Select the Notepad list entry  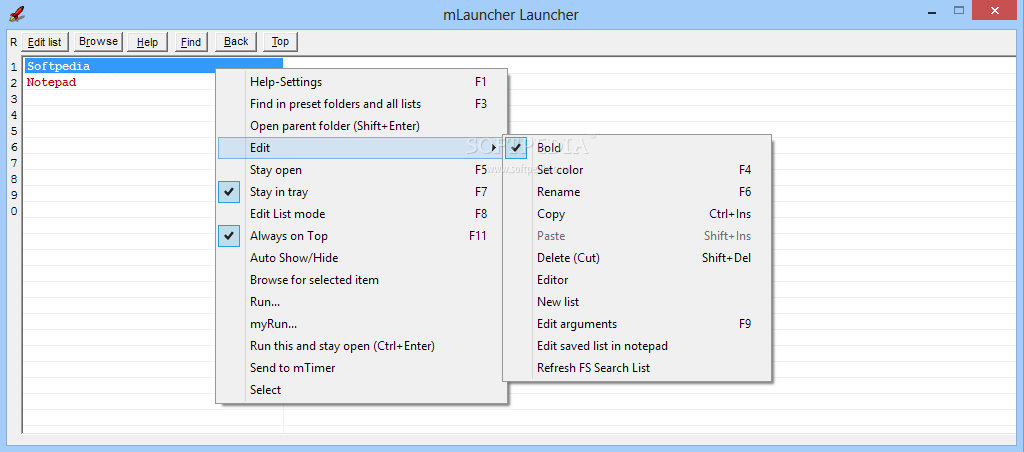(51, 82)
